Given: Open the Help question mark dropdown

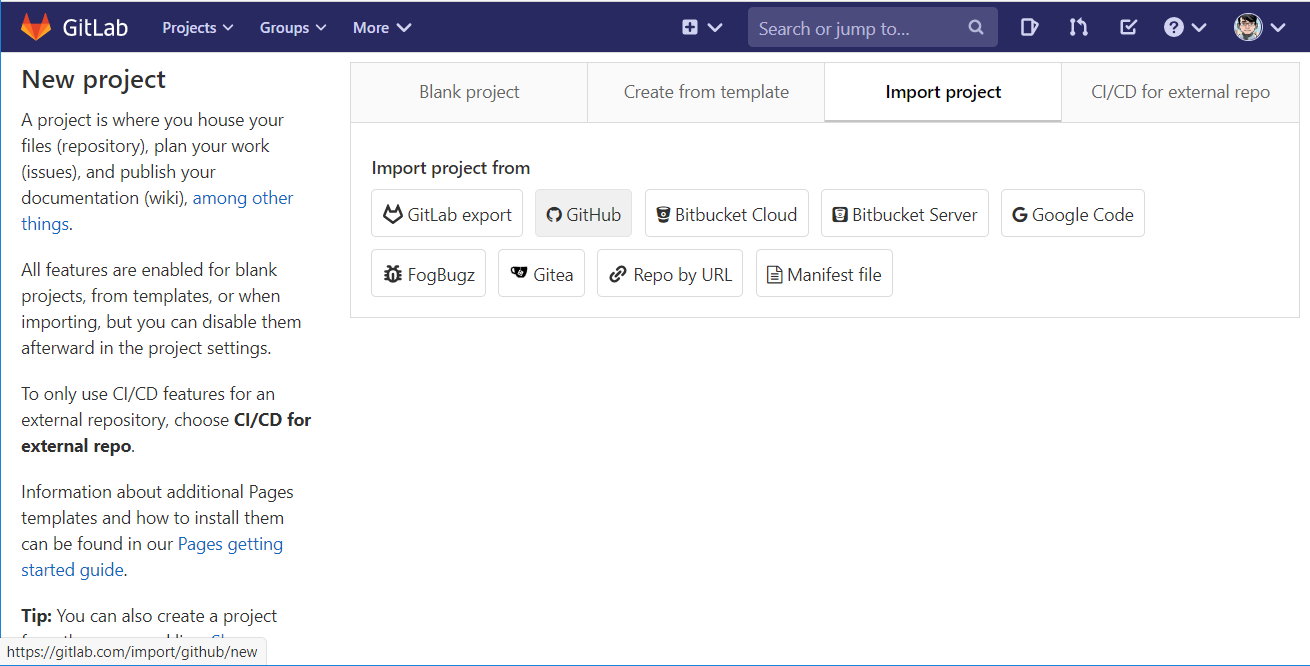Looking at the screenshot, I should click(x=1185, y=27).
